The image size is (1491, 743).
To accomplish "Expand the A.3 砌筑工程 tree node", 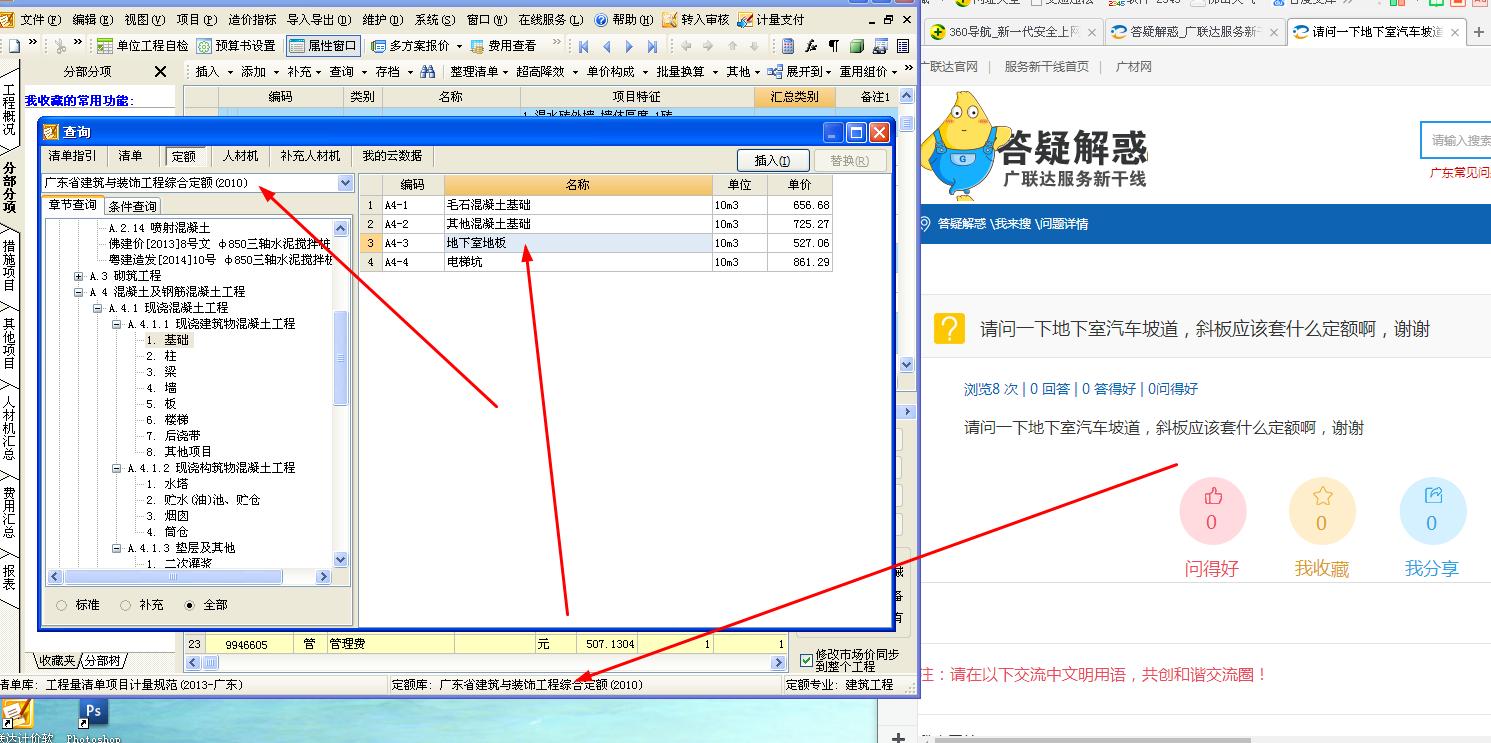I will 79,276.
